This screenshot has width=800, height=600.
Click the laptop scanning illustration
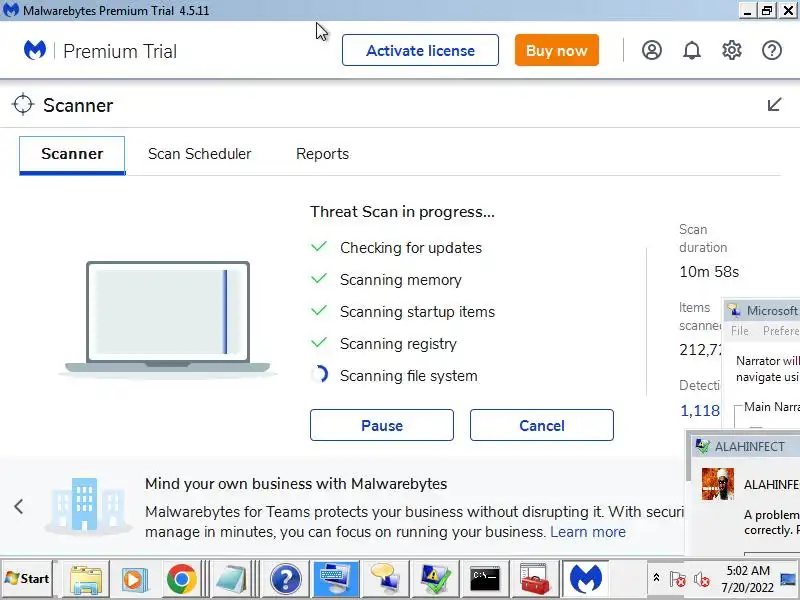168,318
